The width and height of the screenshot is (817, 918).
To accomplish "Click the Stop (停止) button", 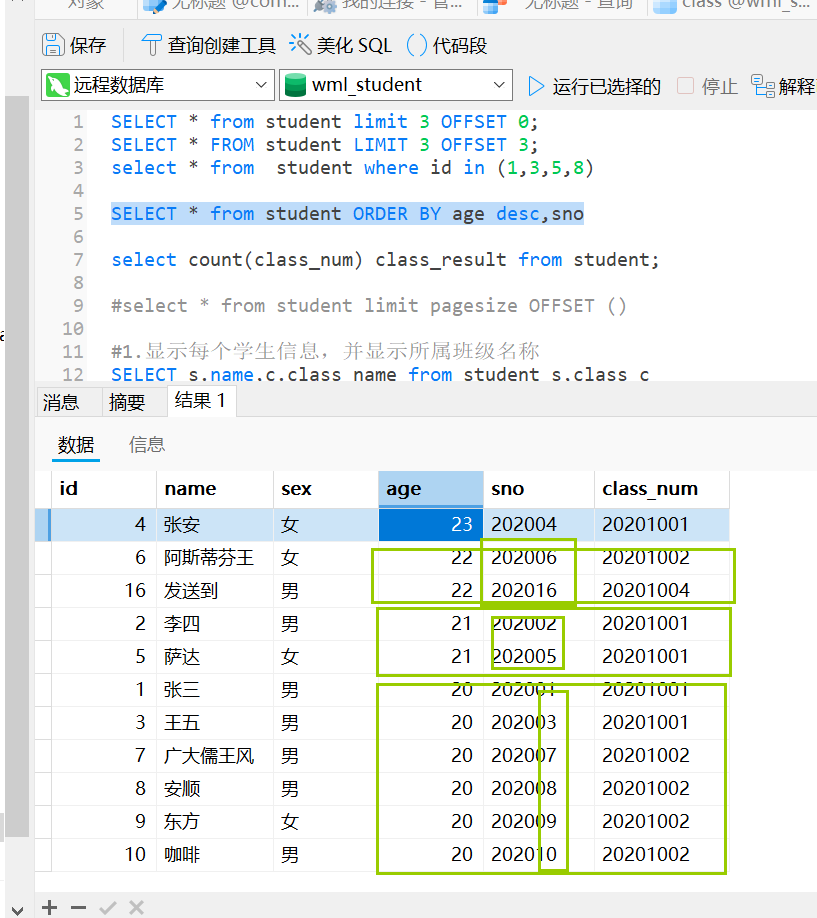I will 707,86.
